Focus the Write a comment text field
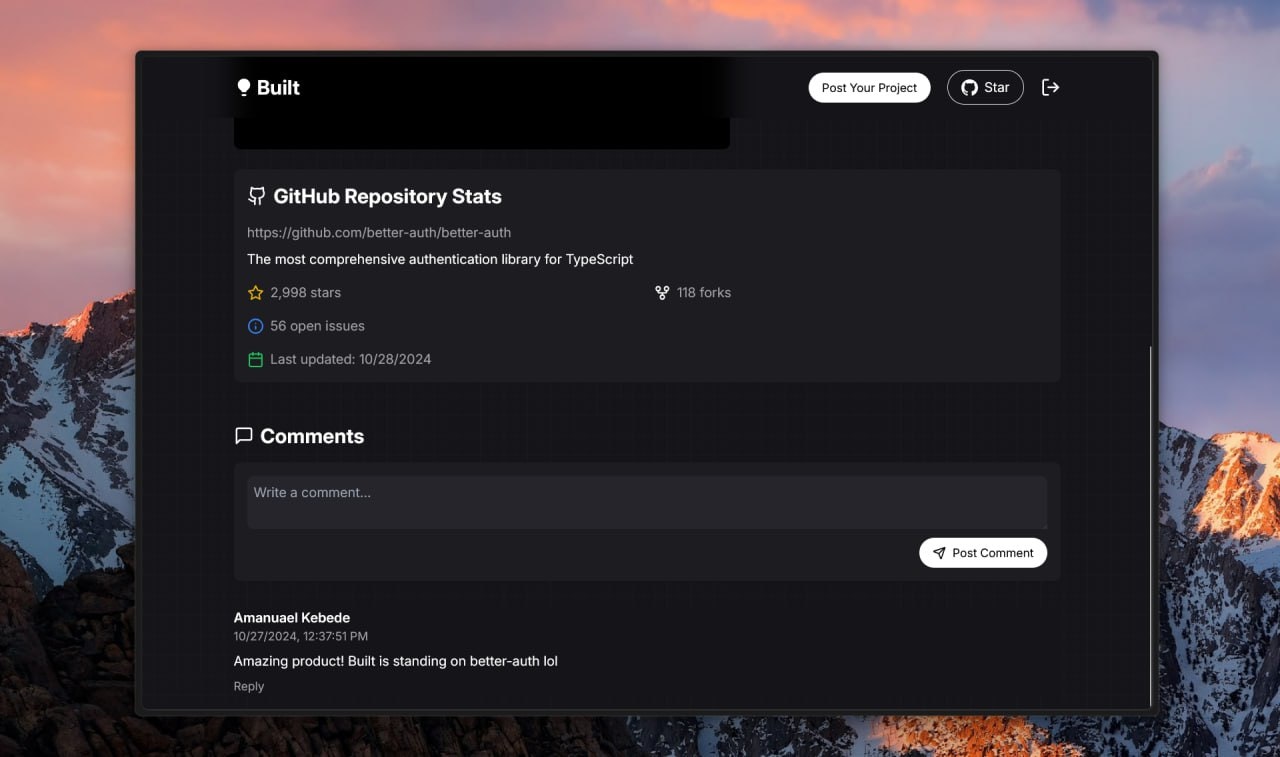 click(647, 502)
